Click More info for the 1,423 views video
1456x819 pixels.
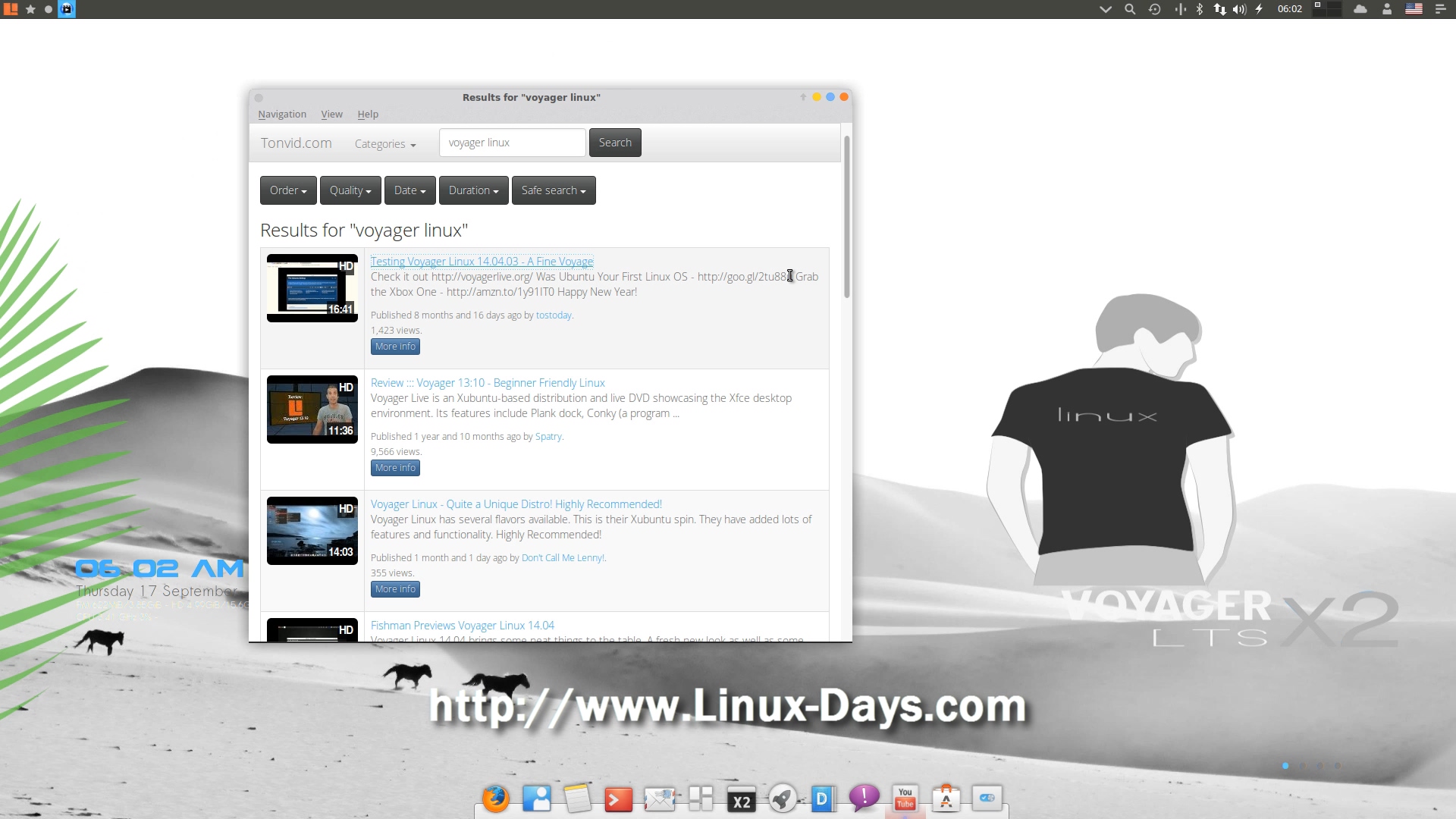[395, 347]
